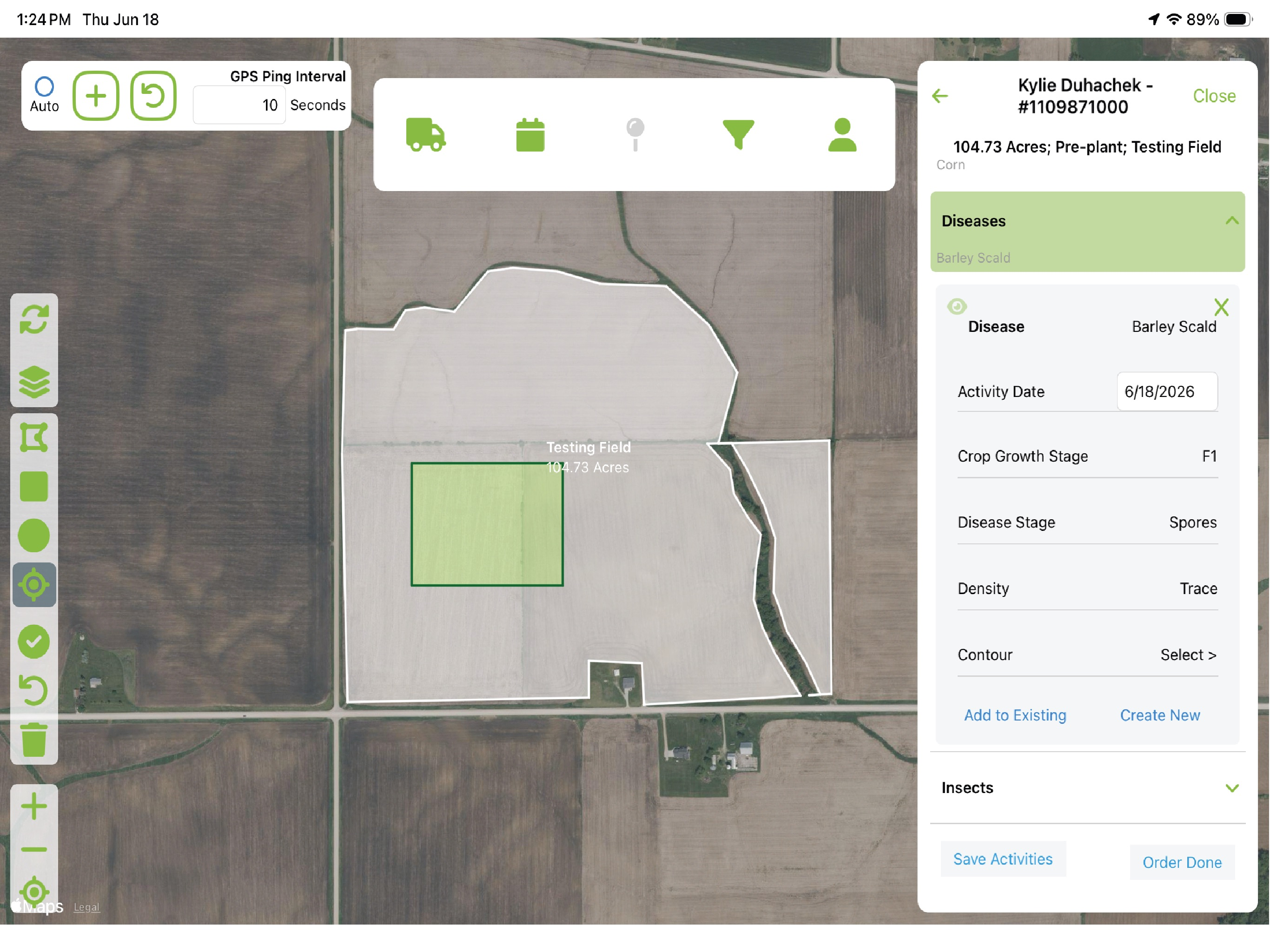The height and width of the screenshot is (952, 1270).
Task: Select the Auto radio button
Action: pos(44,87)
